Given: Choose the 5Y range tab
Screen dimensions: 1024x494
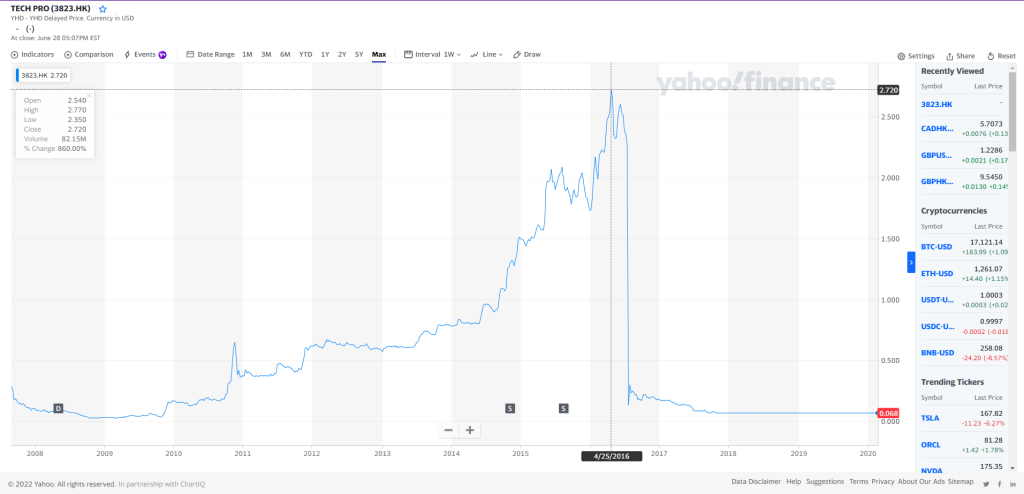Looking at the screenshot, I should point(359,54).
